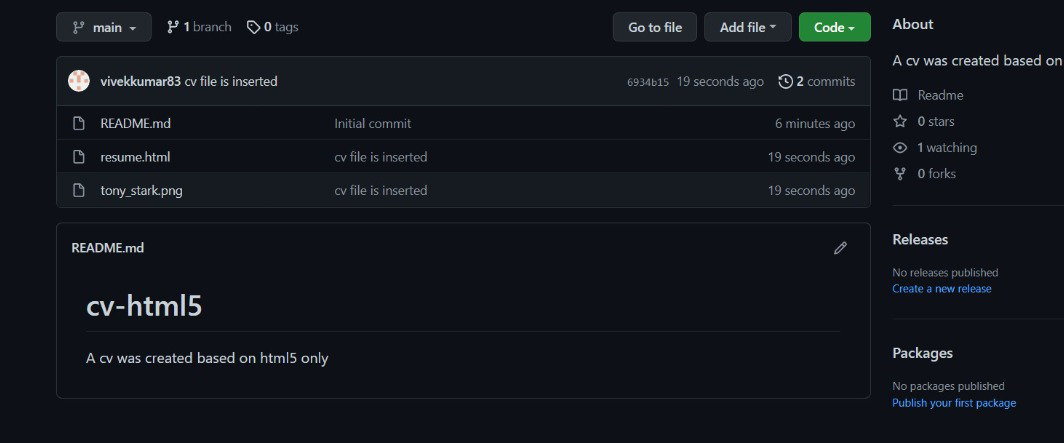Screen dimensions: 1064x443
Task: Click Publish your first package link
Action: click(x=954, y=403)
